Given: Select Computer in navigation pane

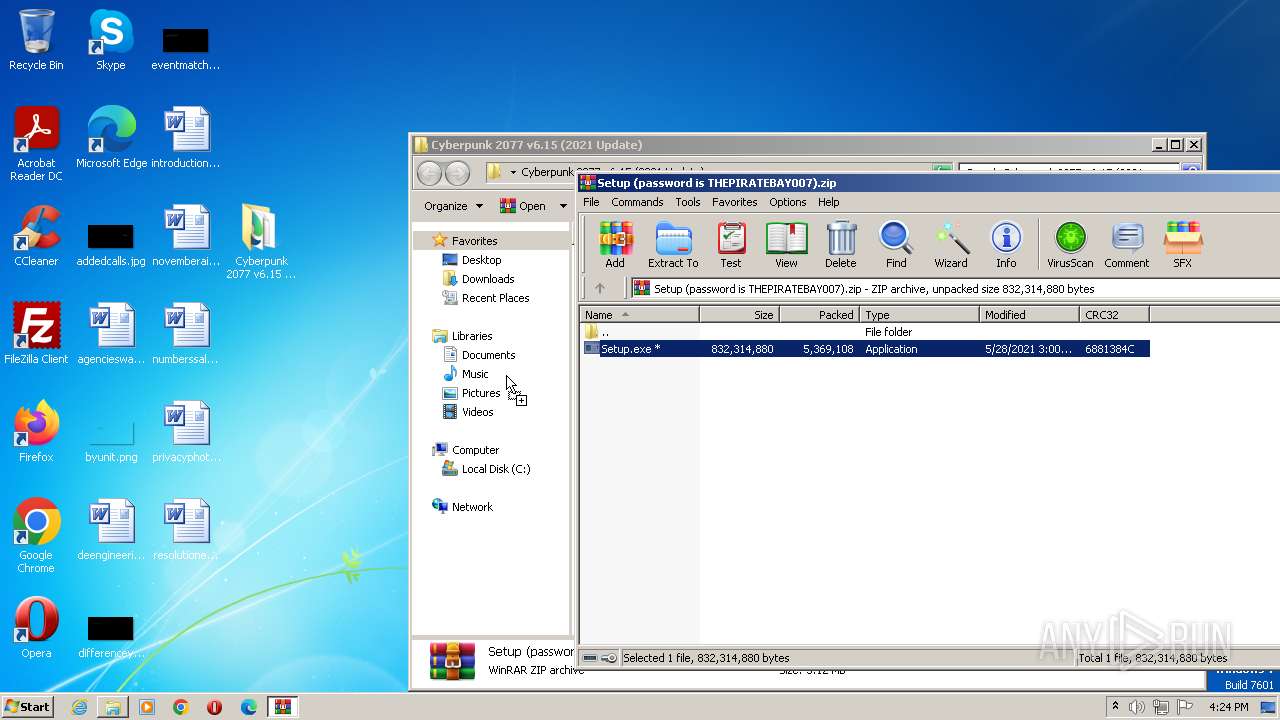Looking at the screenshot, I should click(x=475, y=450).
